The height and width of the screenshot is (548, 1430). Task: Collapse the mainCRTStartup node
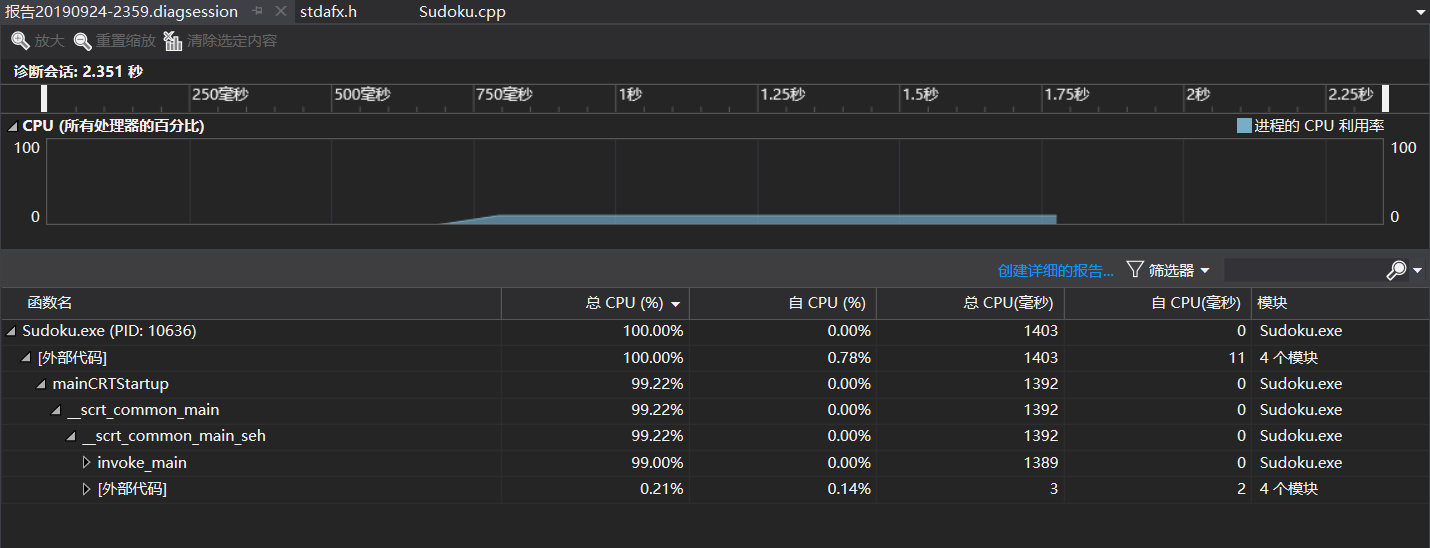pos(41,384)
